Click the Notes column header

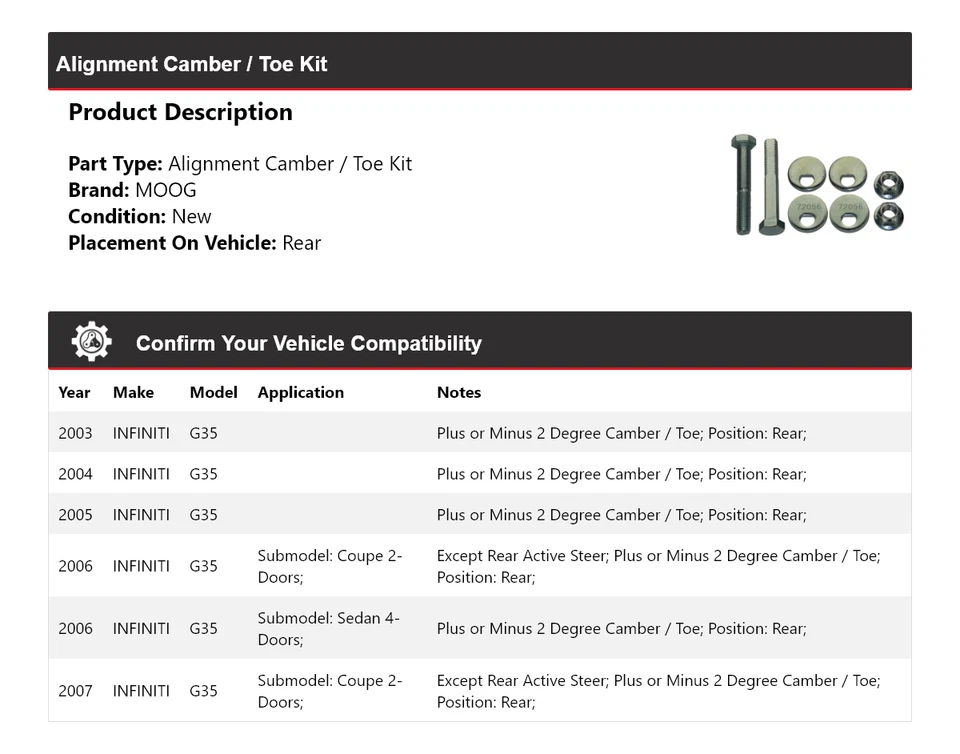pyautogui.click(x=458, y=392)
